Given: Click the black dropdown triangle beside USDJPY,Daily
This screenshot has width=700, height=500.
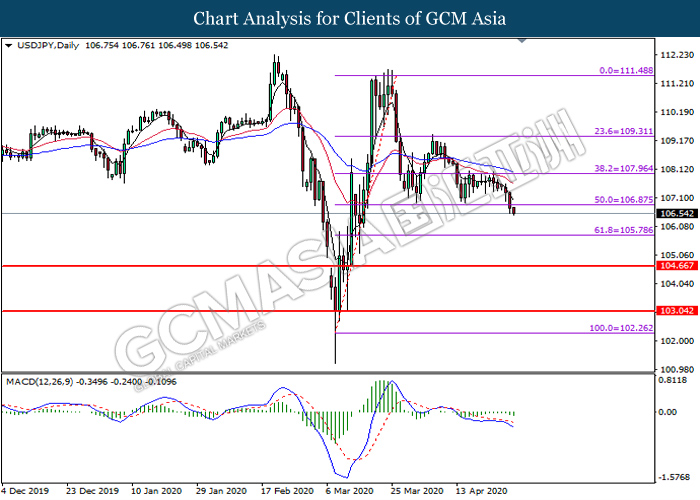Looking at the screenshot, I should (8, 46).
